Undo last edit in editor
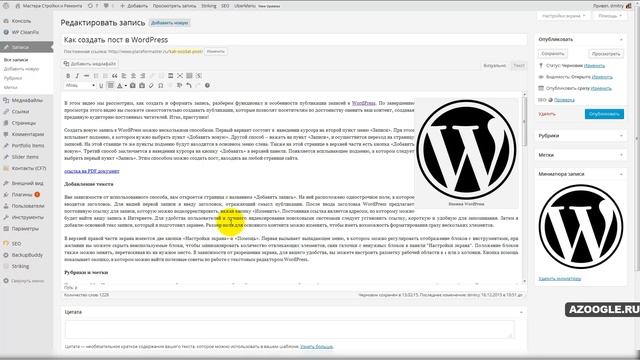This screenshot has height=360, width=640. pos(189,85)
